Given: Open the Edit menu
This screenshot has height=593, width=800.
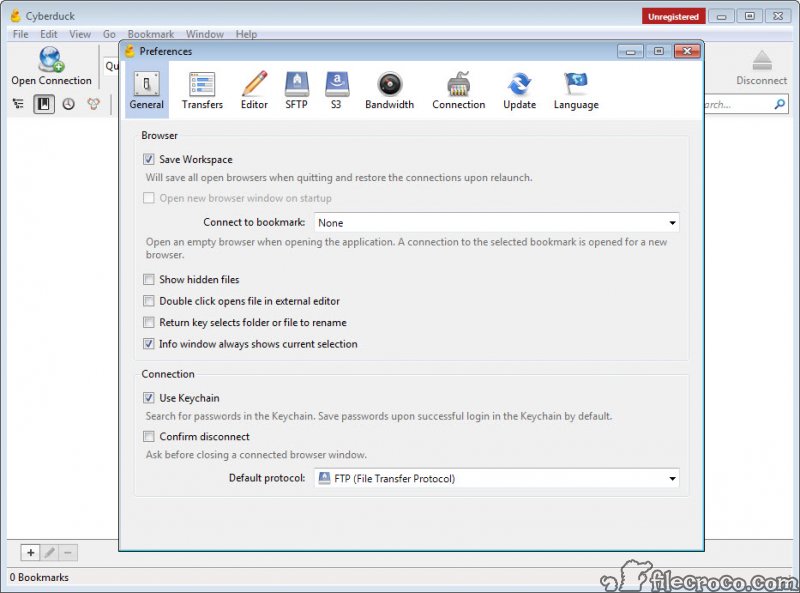Looking at the screenshot, I should pyautogui.click(x=48, y=34).
